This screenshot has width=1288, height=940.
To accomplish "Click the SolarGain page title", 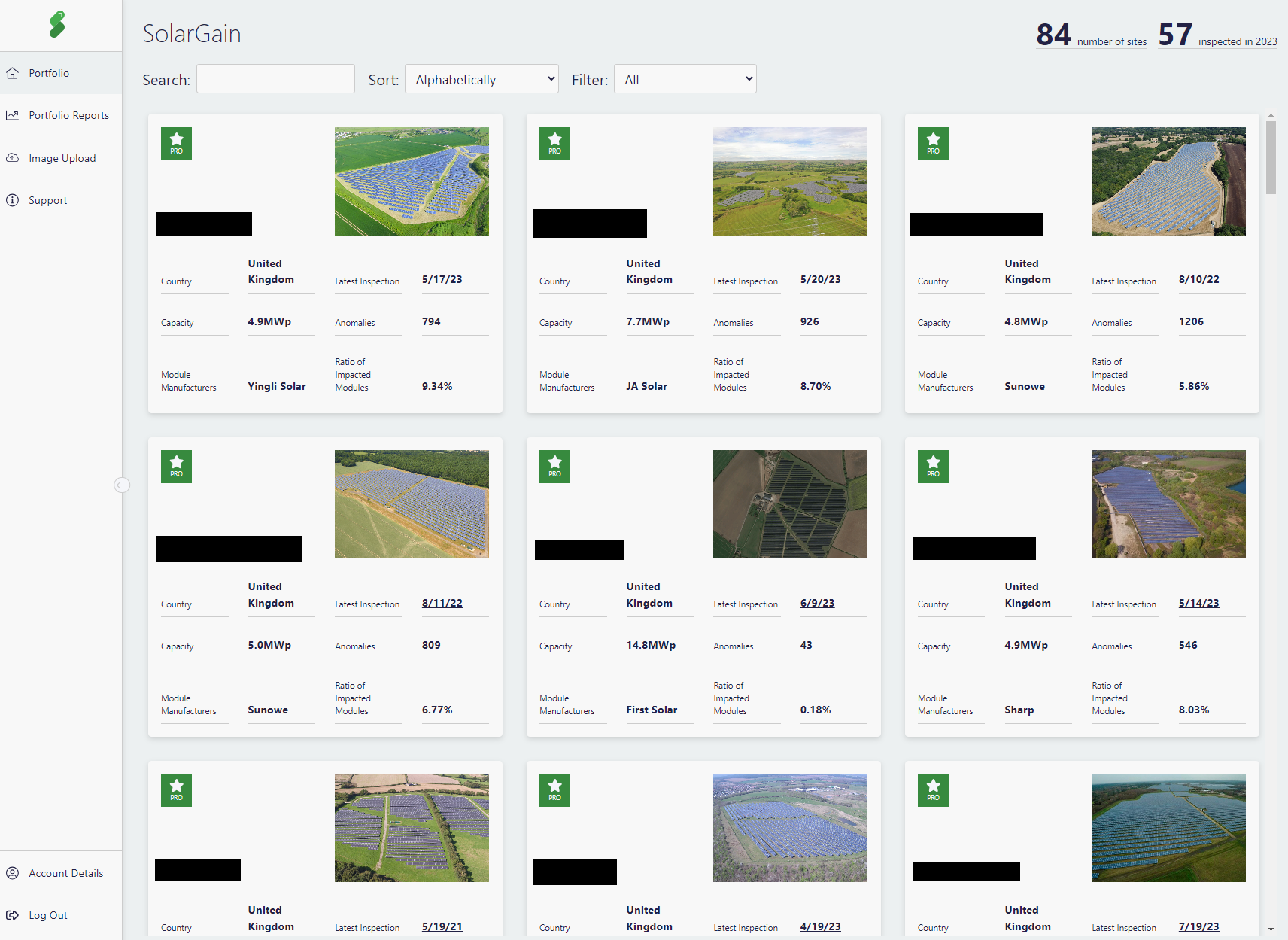I will click(192, 34).
